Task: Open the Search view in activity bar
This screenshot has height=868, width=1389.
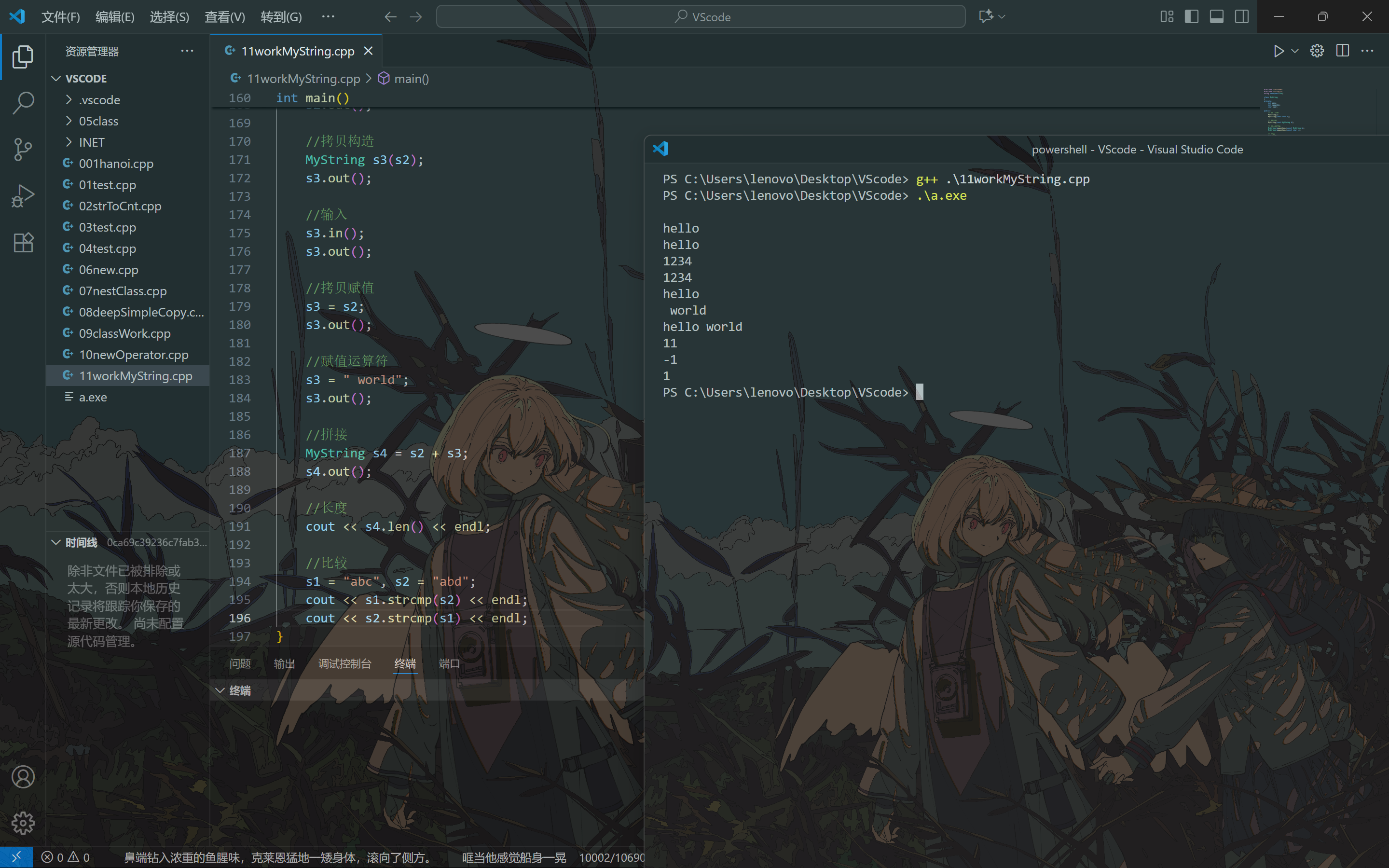Action: tap(23, 103)
